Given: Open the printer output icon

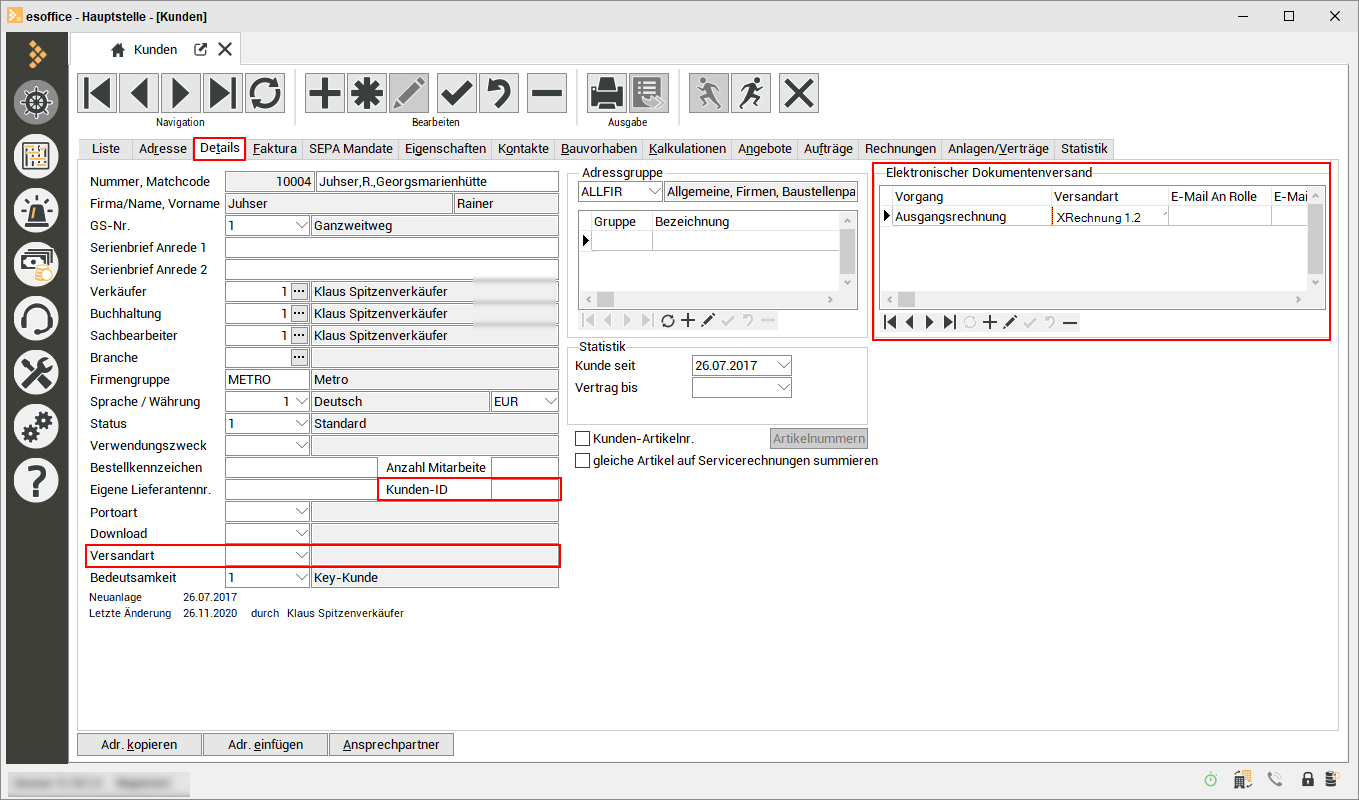Looking at the screenshot, I should pos(607,93).
